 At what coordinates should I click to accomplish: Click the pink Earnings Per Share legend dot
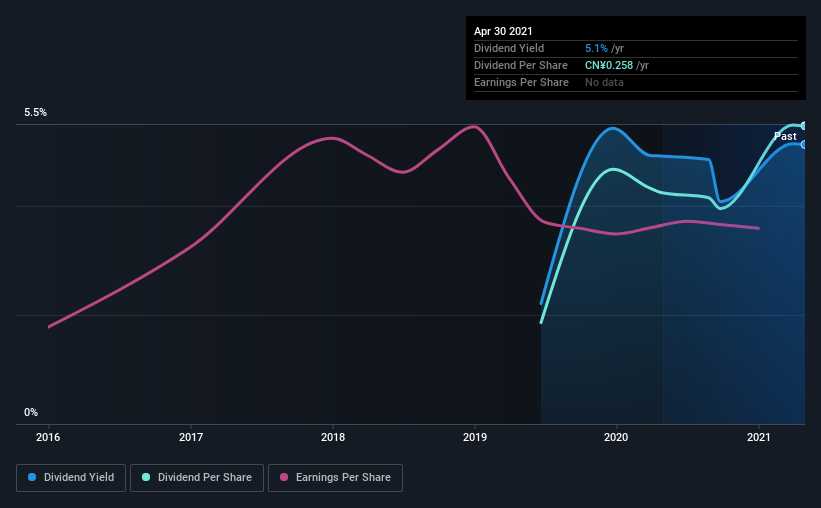point(284,477)
